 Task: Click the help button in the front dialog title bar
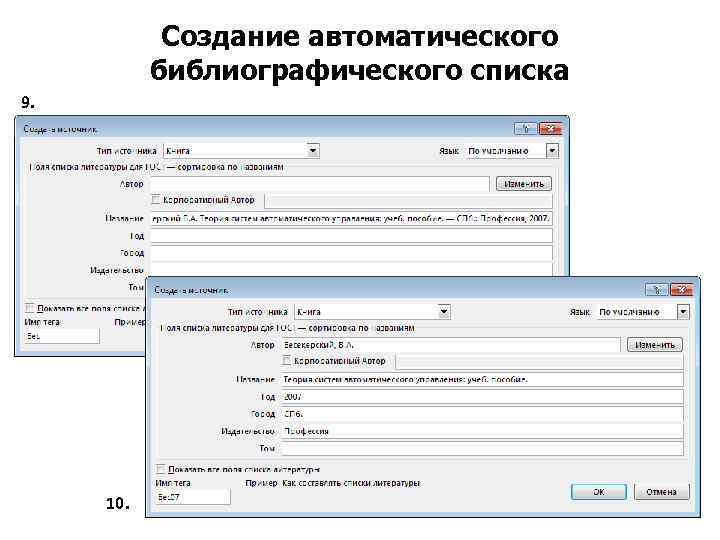tap(657, 290)
